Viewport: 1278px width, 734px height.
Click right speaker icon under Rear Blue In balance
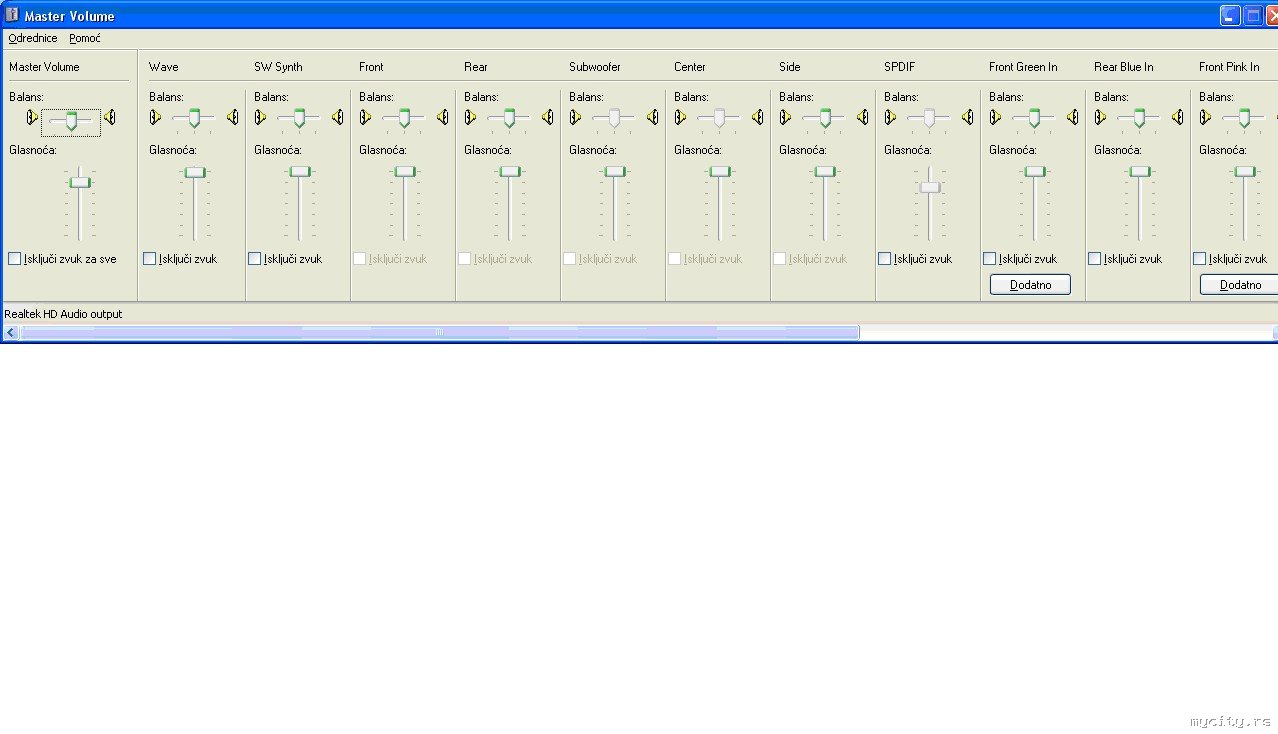click(1178, 118)
